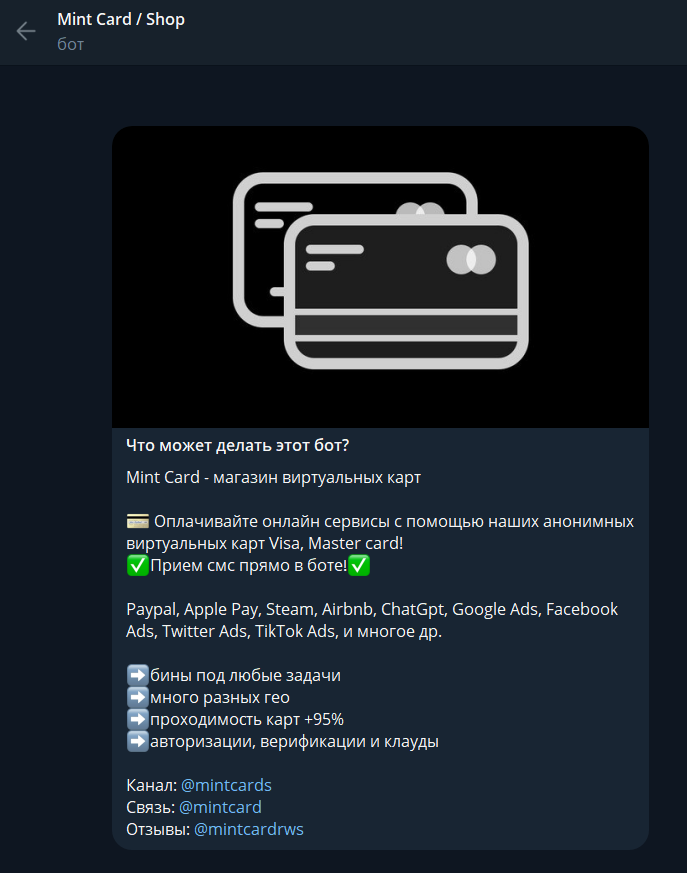Click the arrow emoji beside "проходимость карт +95%"
This screenshot has height=873, width=687.
pyautogui.click(x=138, y=719)
